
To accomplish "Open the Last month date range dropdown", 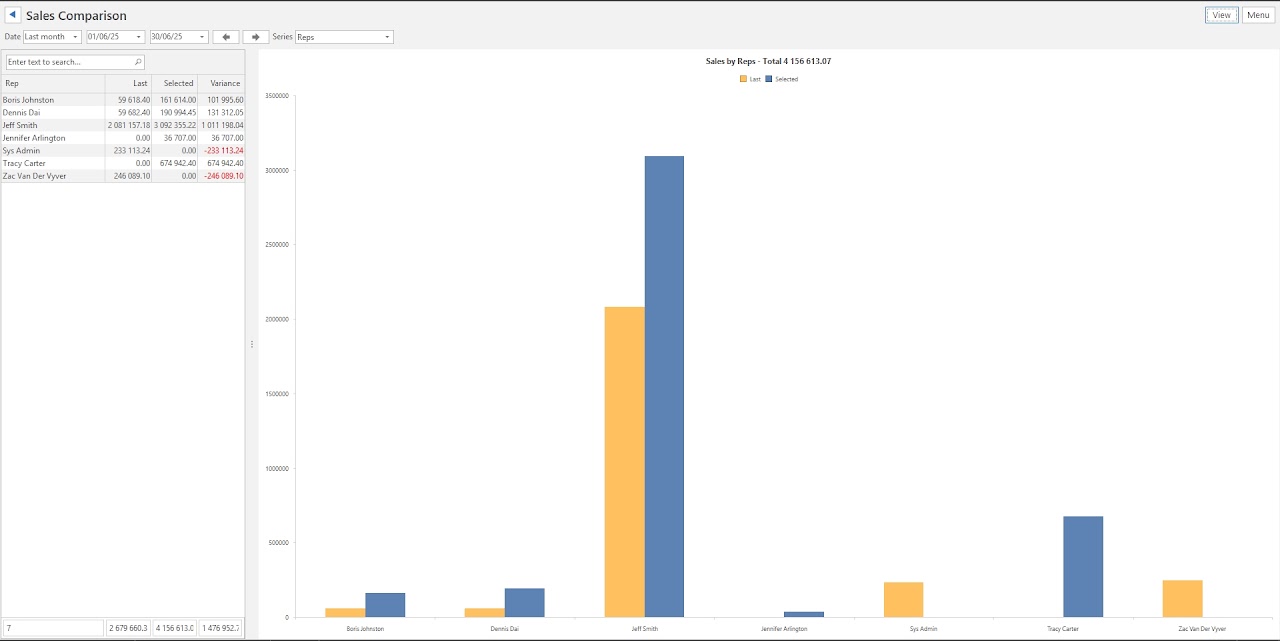I will click(x=52, y=37).
